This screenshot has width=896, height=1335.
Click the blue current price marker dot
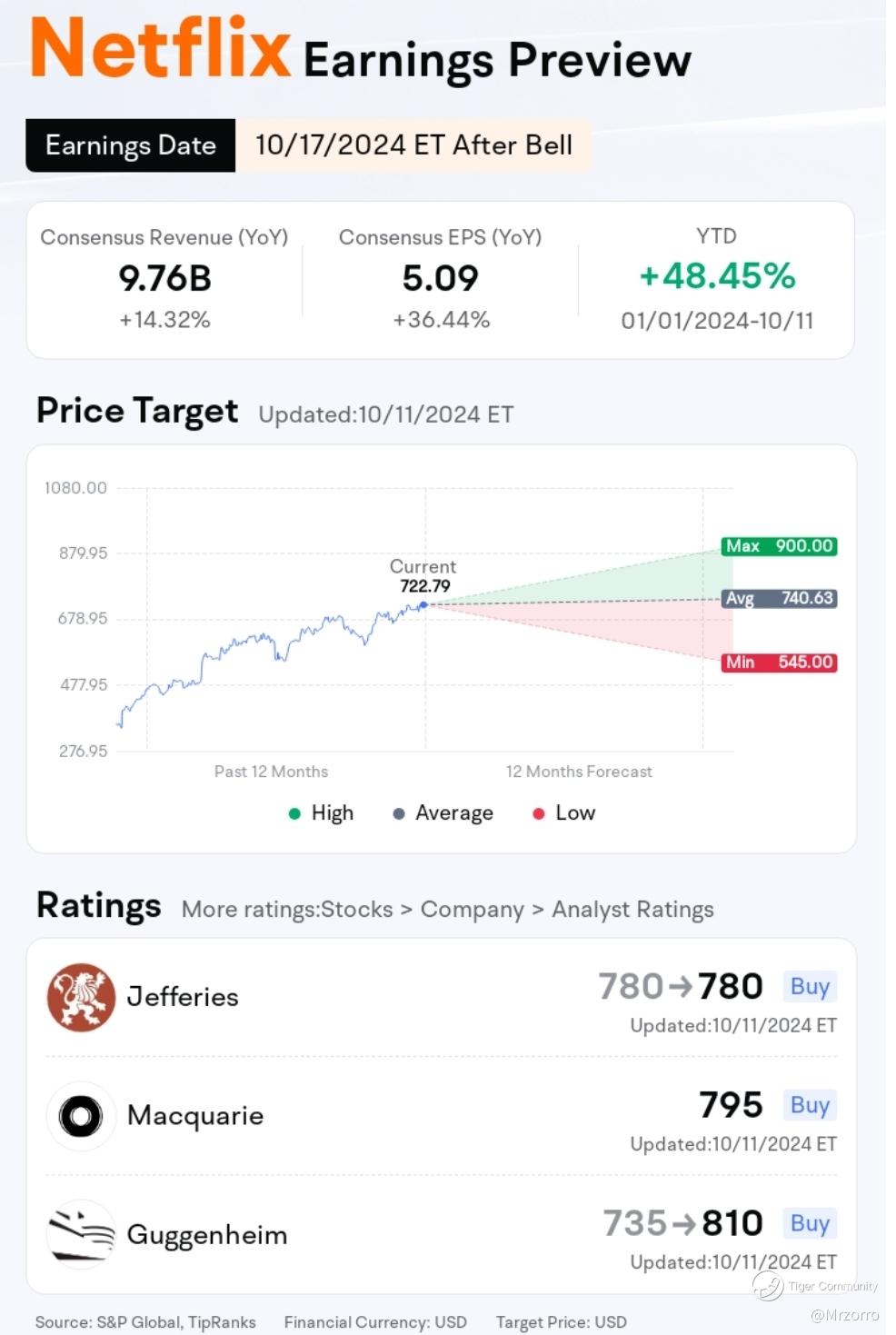pos(423,604)
